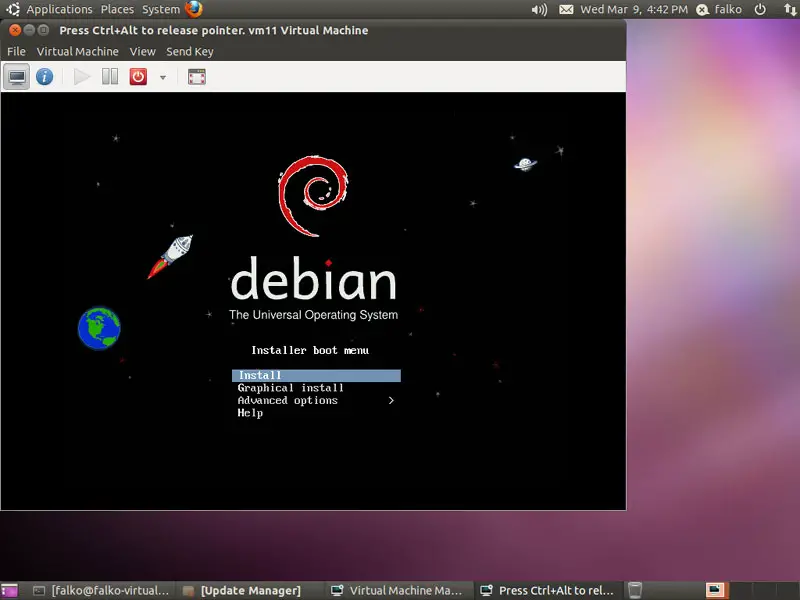
Task: Switch to fullscreen console view
Action: tap(197, 77)
